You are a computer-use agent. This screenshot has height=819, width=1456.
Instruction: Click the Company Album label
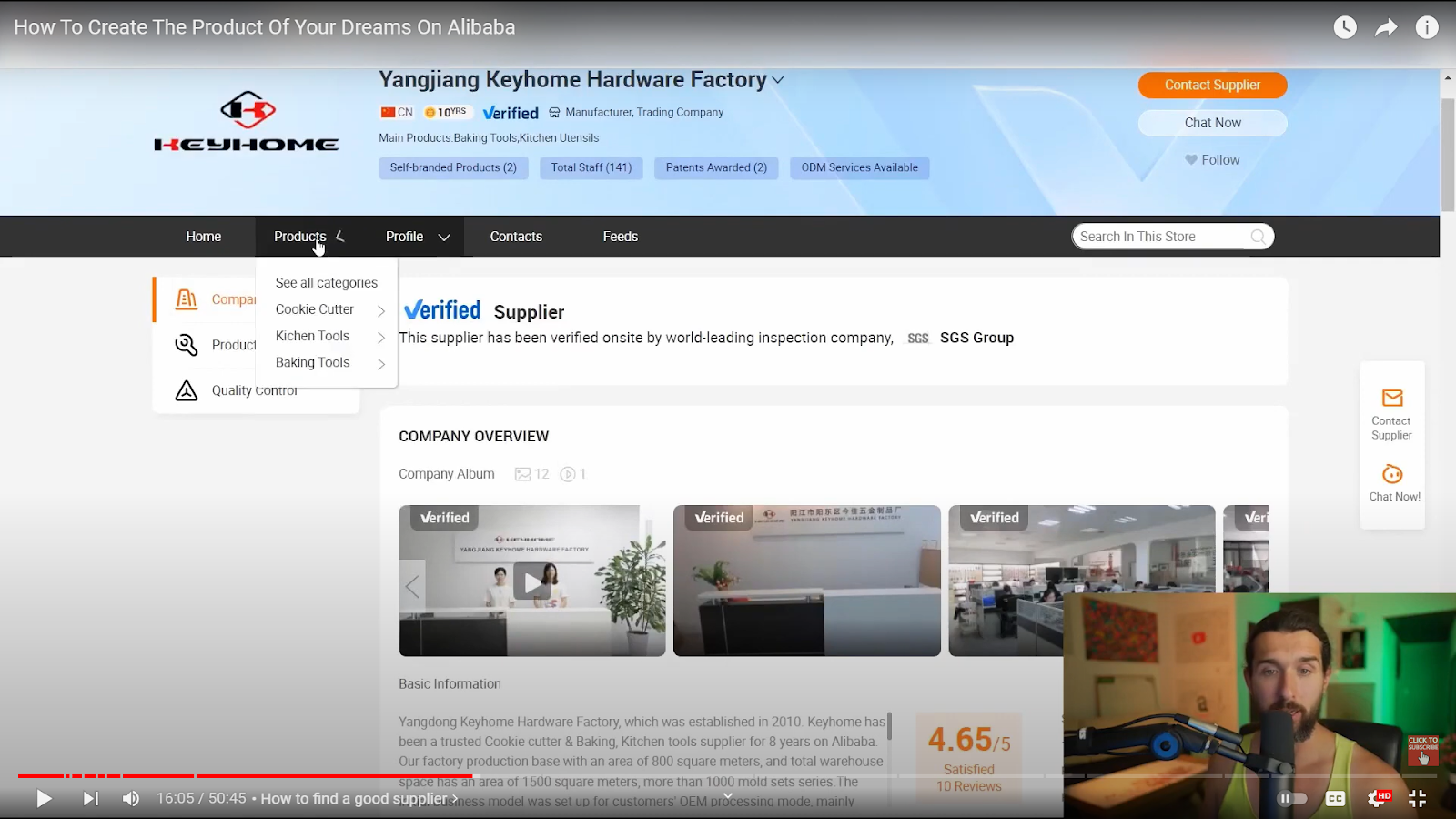447,474
